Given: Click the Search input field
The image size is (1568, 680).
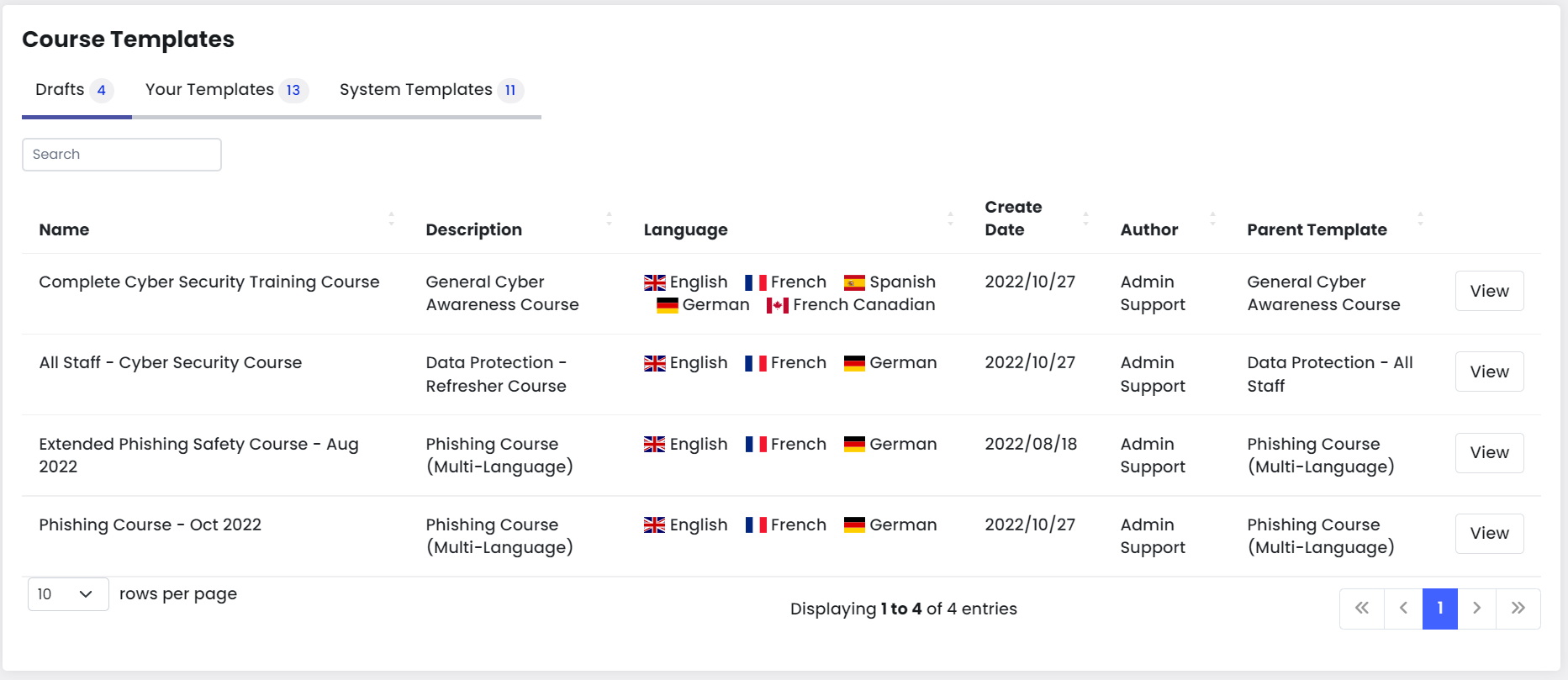Looking at the screenshot, I should (x=122, y=155).
